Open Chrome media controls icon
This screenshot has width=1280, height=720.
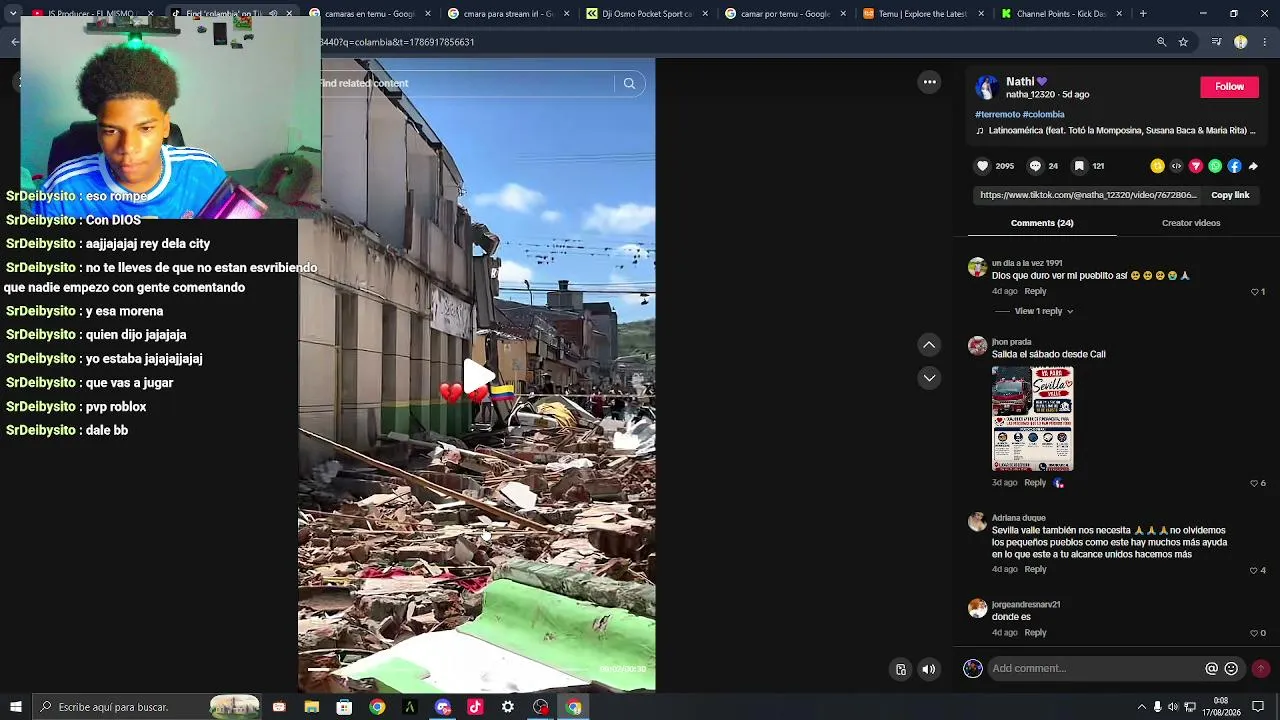tap(1216, 42)
